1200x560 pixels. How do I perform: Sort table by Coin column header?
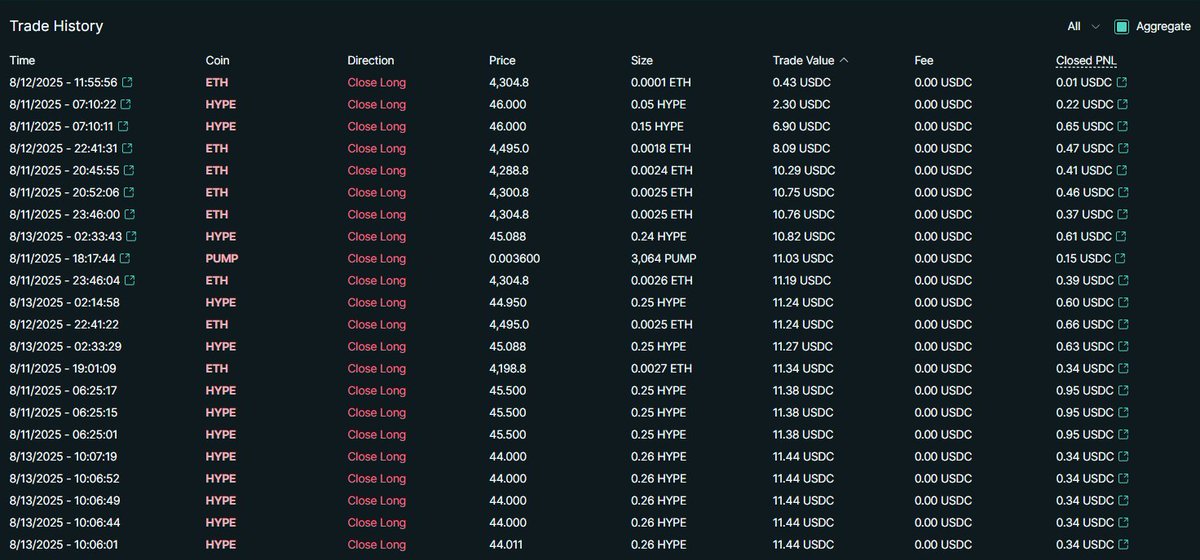click(217, 61)
